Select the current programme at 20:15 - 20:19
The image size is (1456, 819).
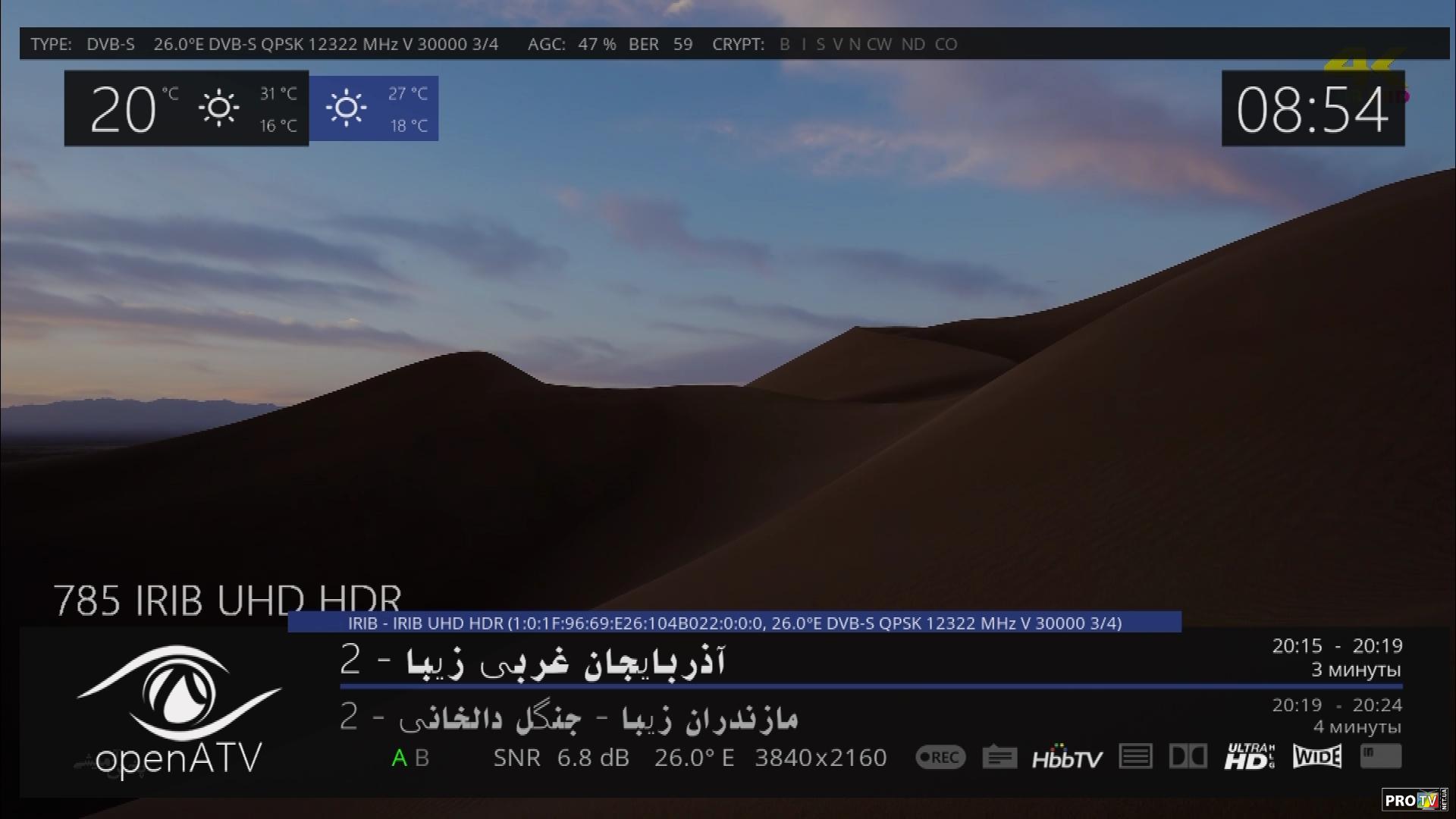click(x=532, y=661)
